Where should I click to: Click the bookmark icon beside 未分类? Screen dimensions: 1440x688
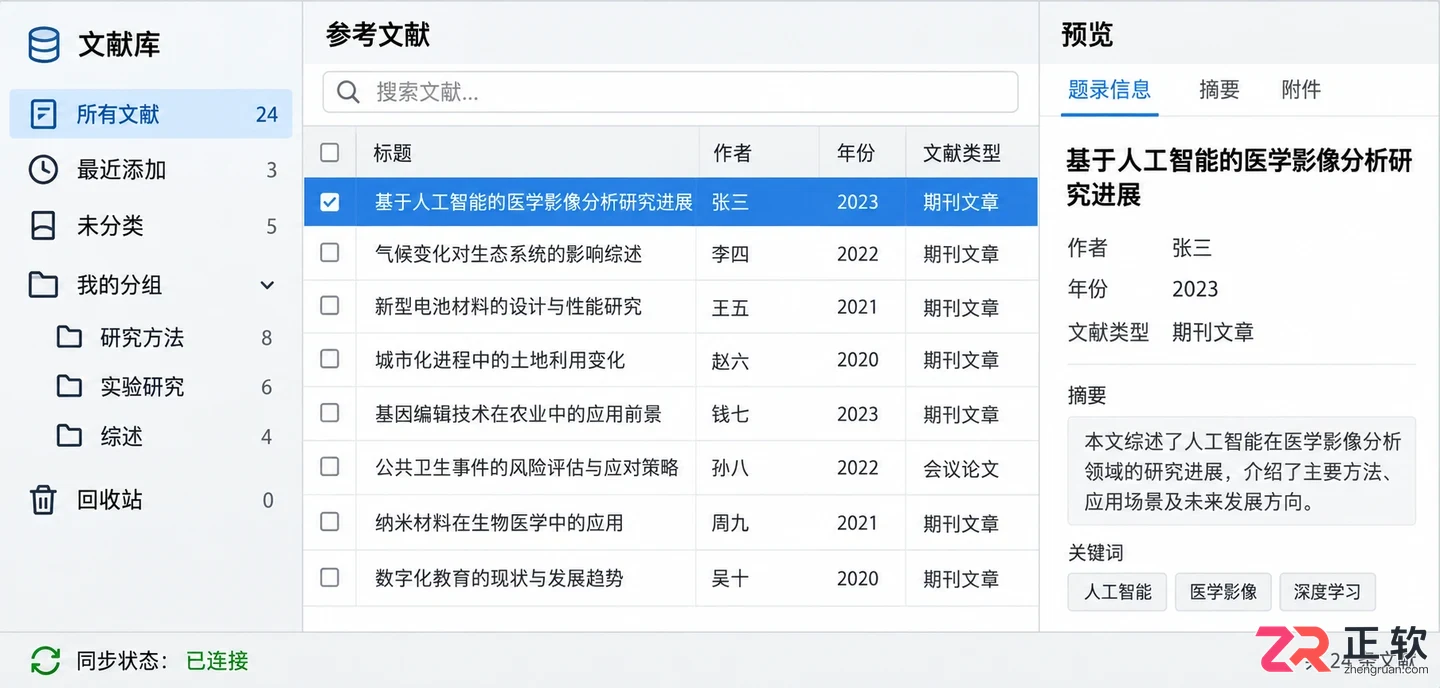(43, 226)
